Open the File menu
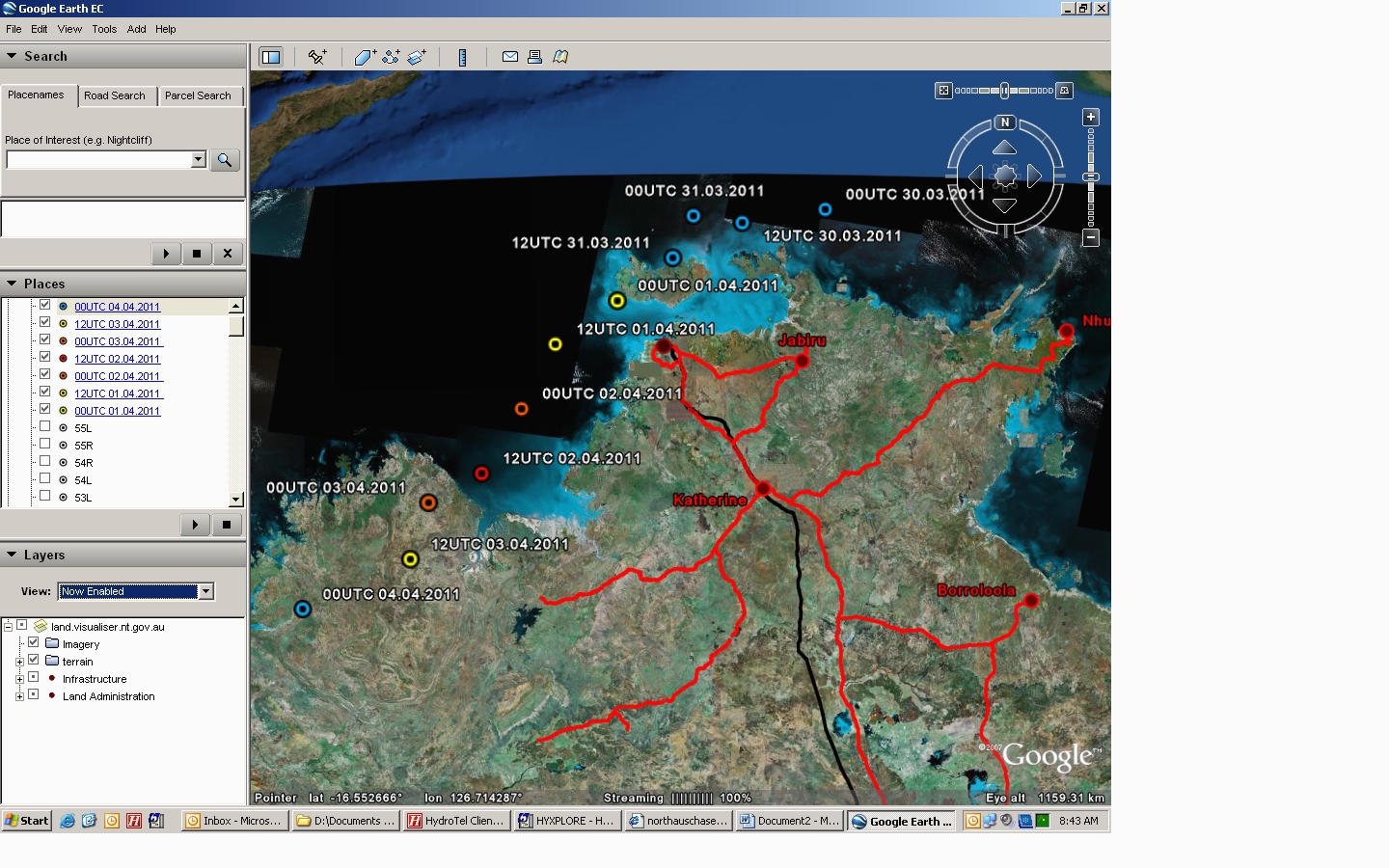Viewport: 1389px width, 868px height. point(14,29)
